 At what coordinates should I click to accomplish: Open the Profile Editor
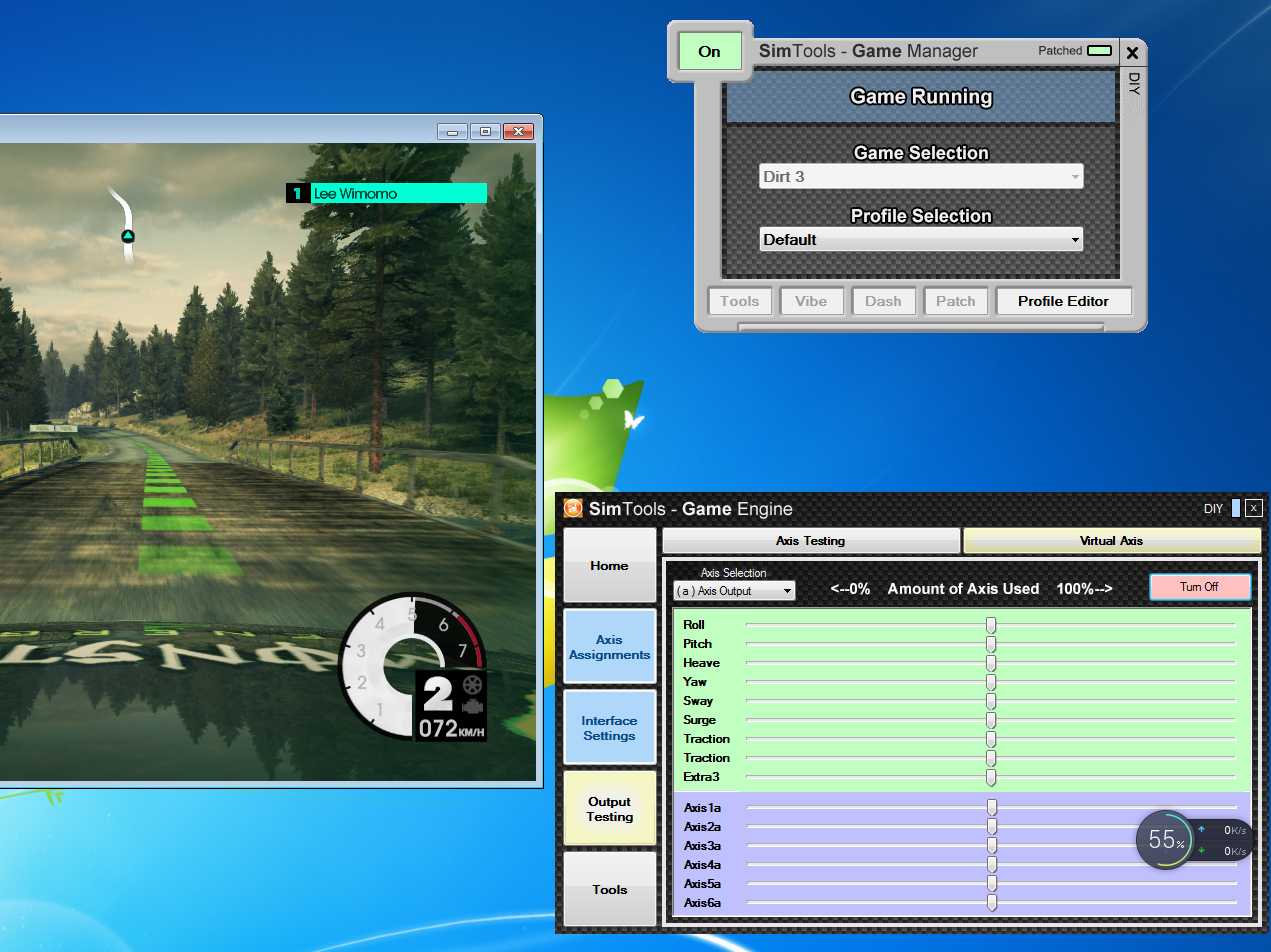(1063, 301)
